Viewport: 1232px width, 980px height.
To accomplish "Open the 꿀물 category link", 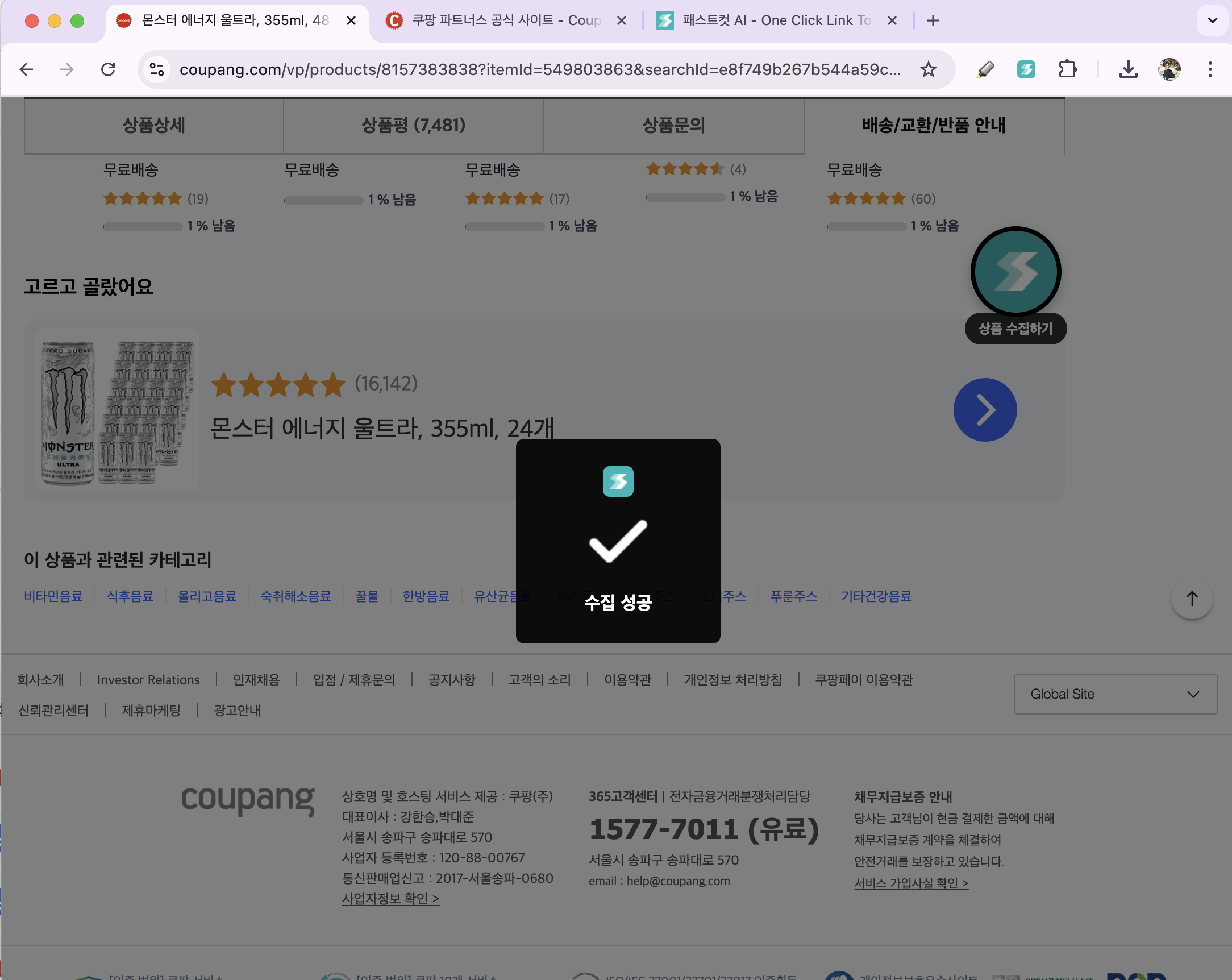I will pos(367,596).
